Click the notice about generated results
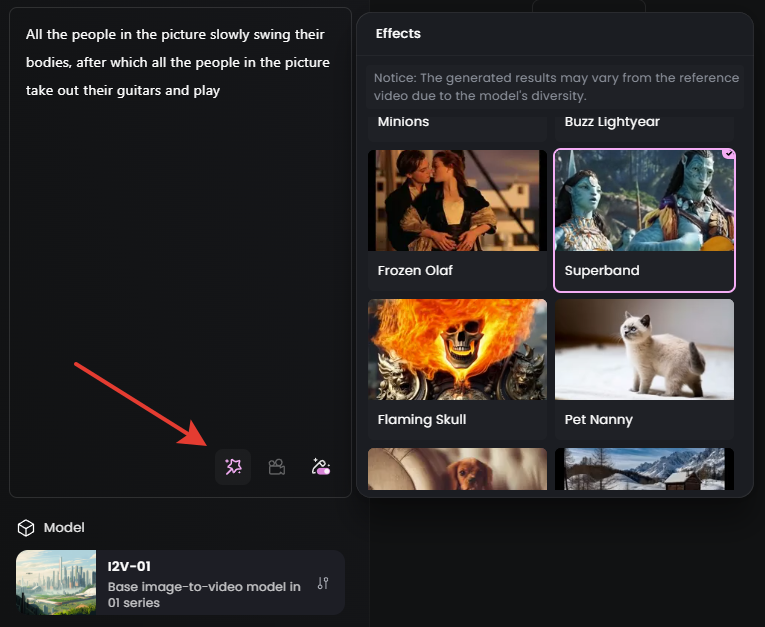The image size is (765, 627). [x=556, y=87]
